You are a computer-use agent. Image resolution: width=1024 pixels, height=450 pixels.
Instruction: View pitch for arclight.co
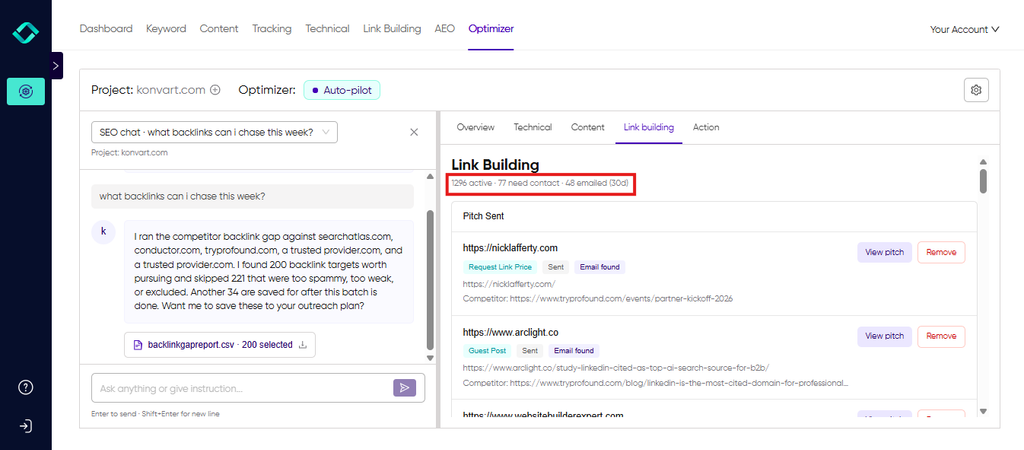pyautogui.click(x=884, y=336)
